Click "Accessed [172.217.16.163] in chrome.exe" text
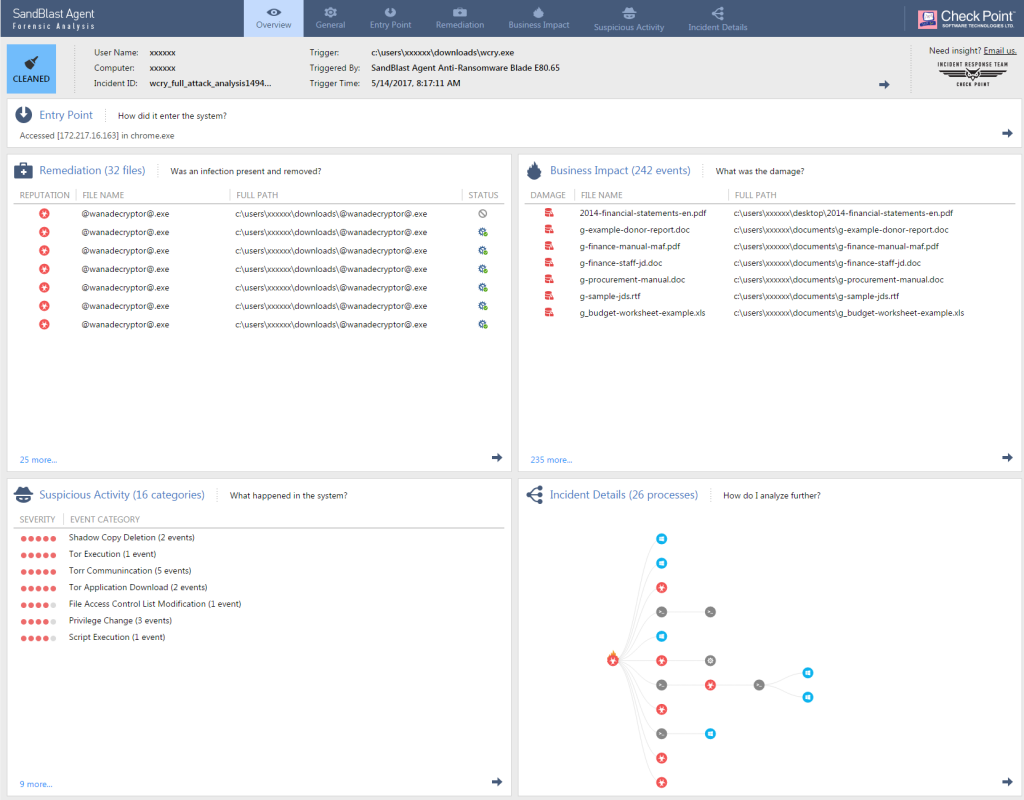Image resolution: width=1024 pixels, height=800 pixels. [97, 136]
